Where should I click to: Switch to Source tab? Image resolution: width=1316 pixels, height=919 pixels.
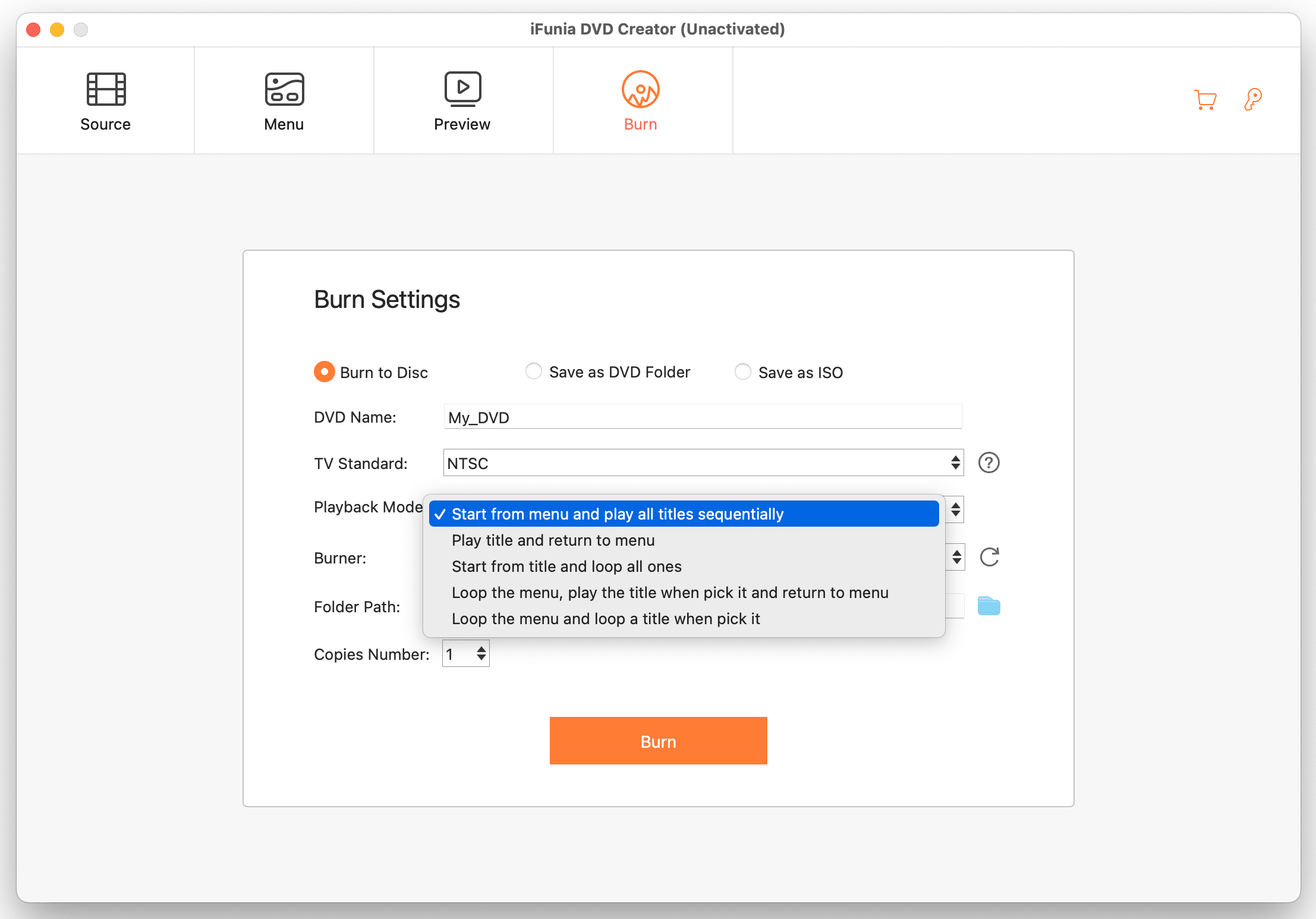pos(105,101)
